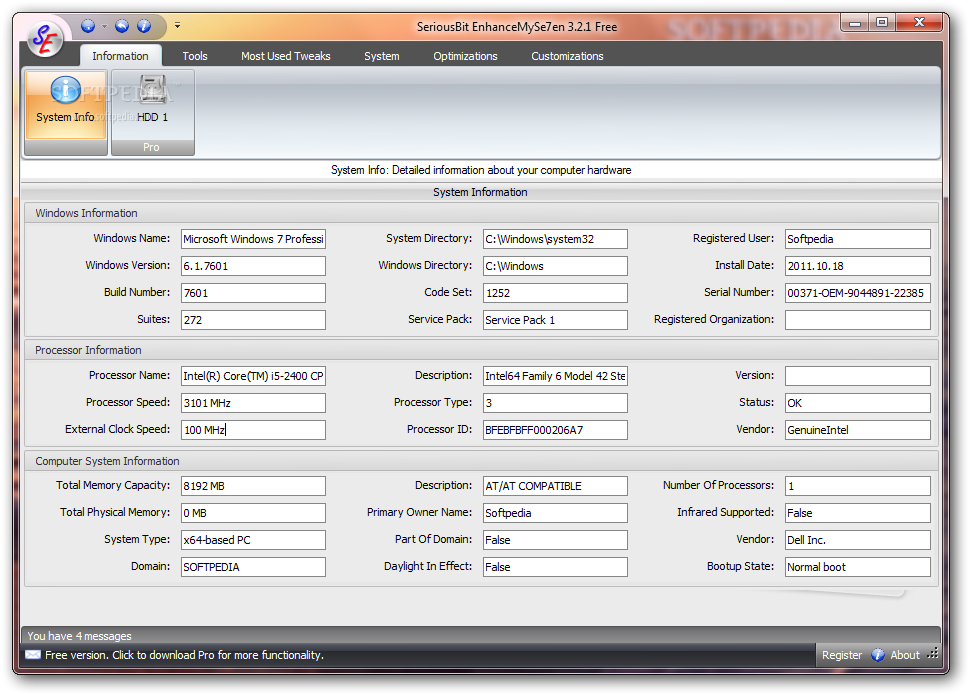Click the Number Of Processors field
Image resolution: width=970 pixels, height=695 pixels.
coord(857,486)
